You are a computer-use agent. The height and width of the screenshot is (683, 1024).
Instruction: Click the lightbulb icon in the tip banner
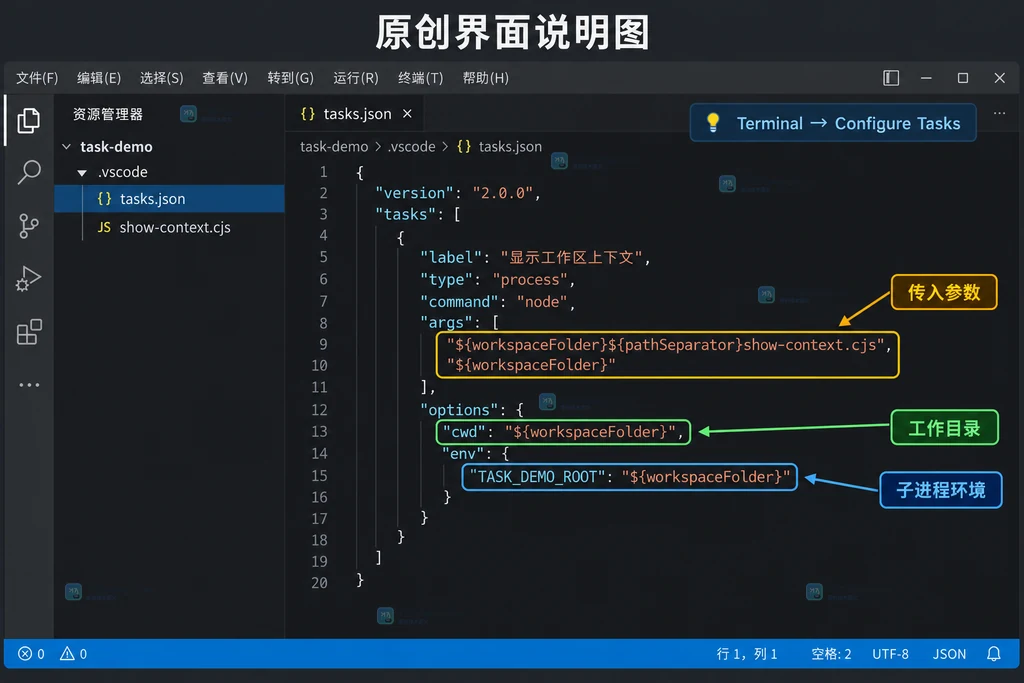(x=712, y=122)
